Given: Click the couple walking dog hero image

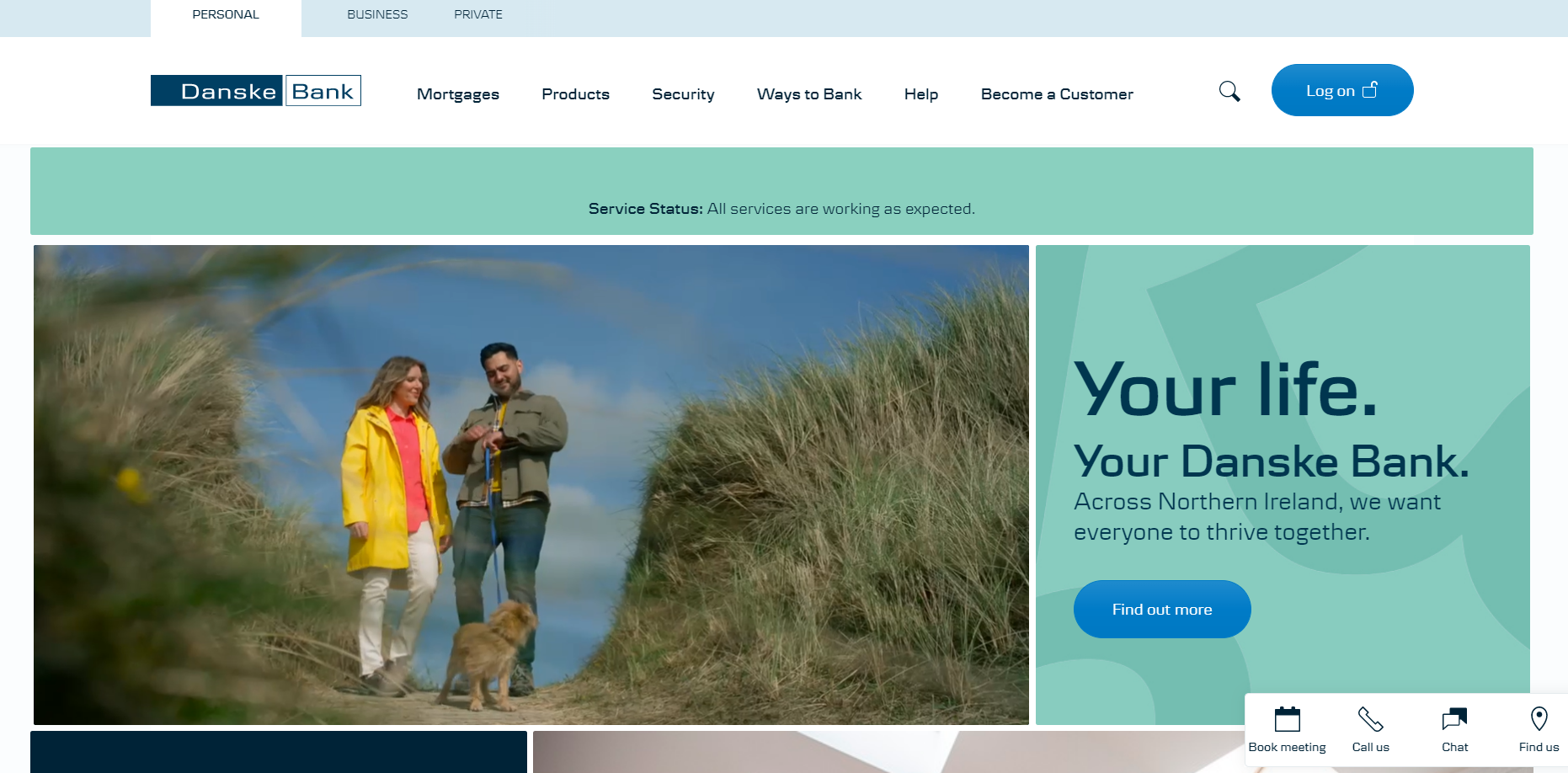Looking at the screenshot, I should tap(531, 484).
